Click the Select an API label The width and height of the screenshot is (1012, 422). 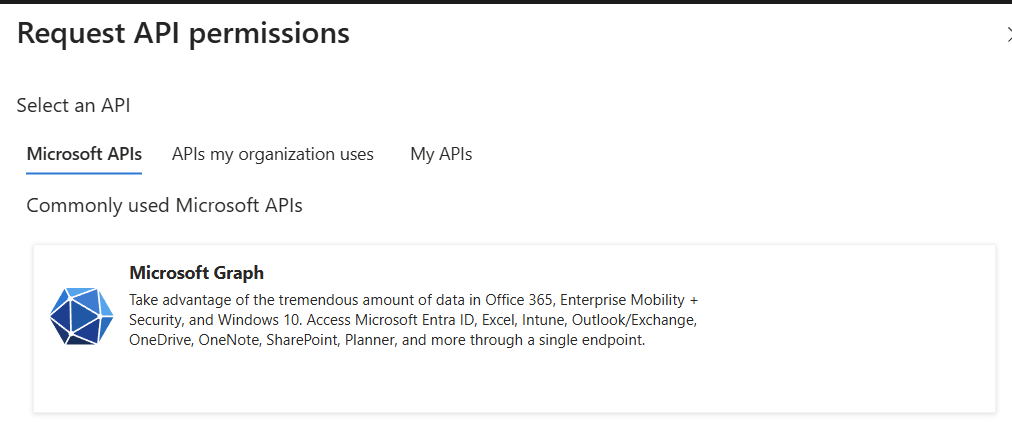click(x=74, y=105)
